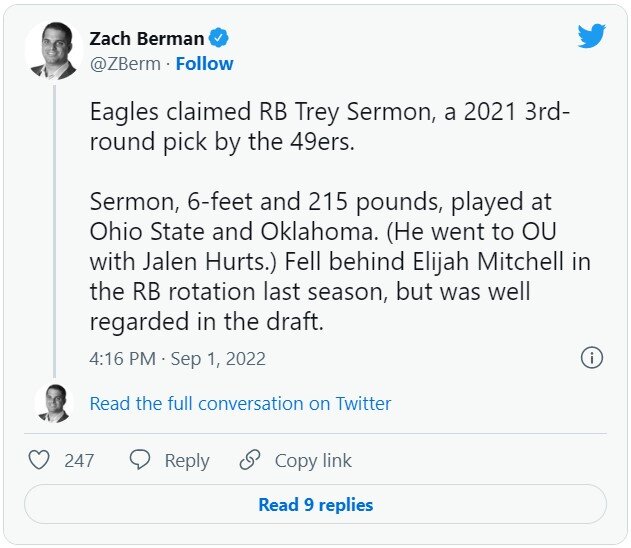Read the full conversation on Twitter
The width and height of the screenshot is (631, 548).
[x=240, y=404]
